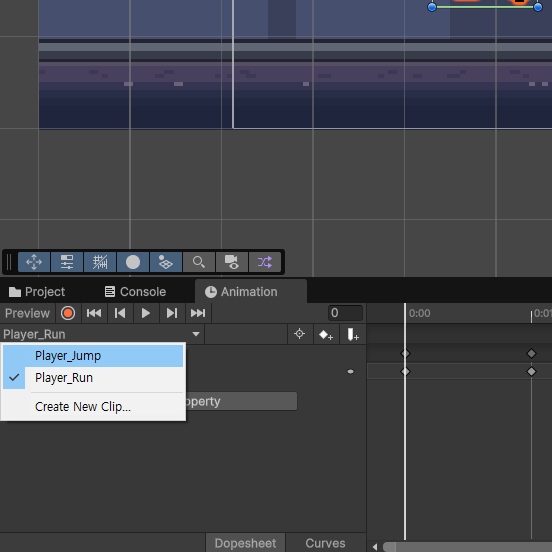Select the second-row keyframe diamond at 0:00
The width and height of the screenshot is (552, 552).
pos(405,371)
